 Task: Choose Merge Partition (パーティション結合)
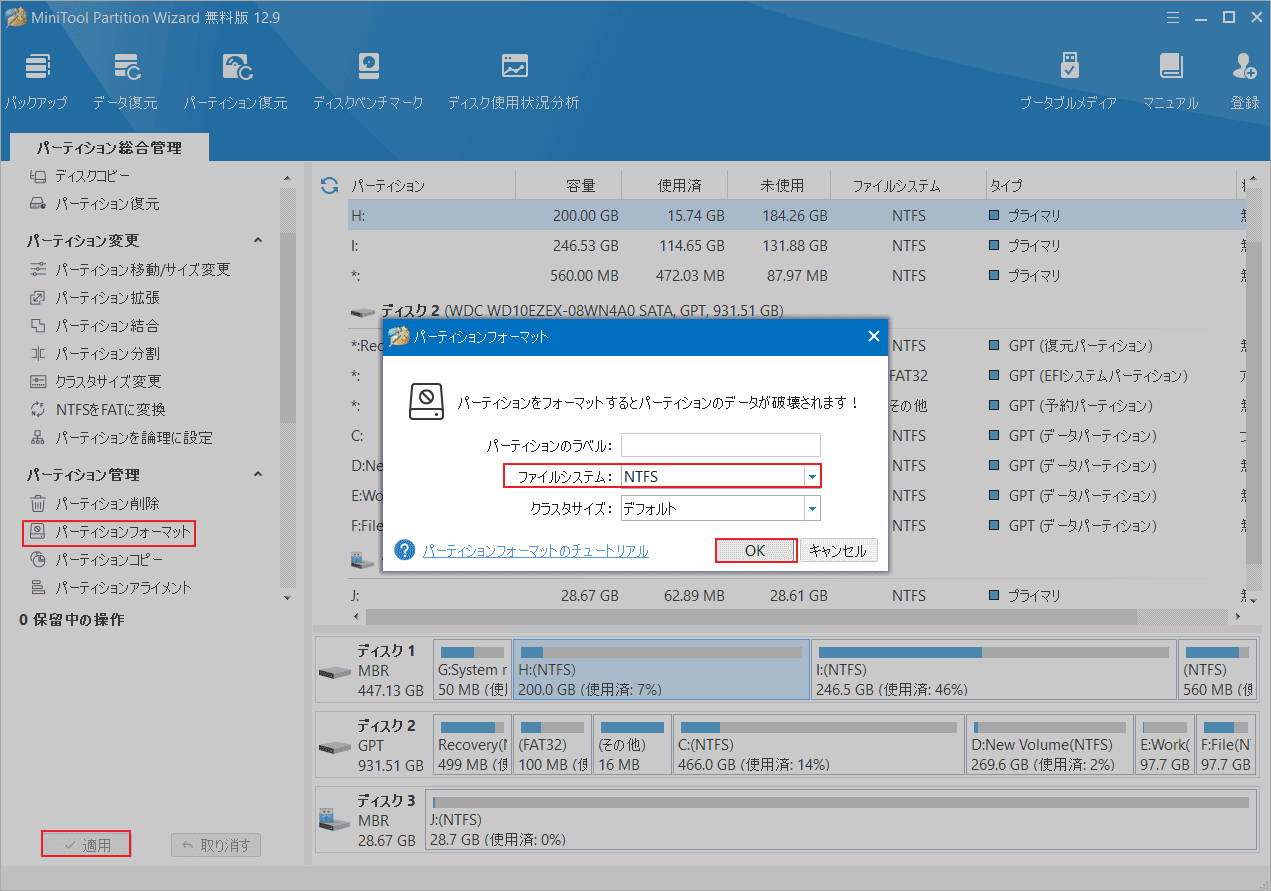(x=94, y=326)
